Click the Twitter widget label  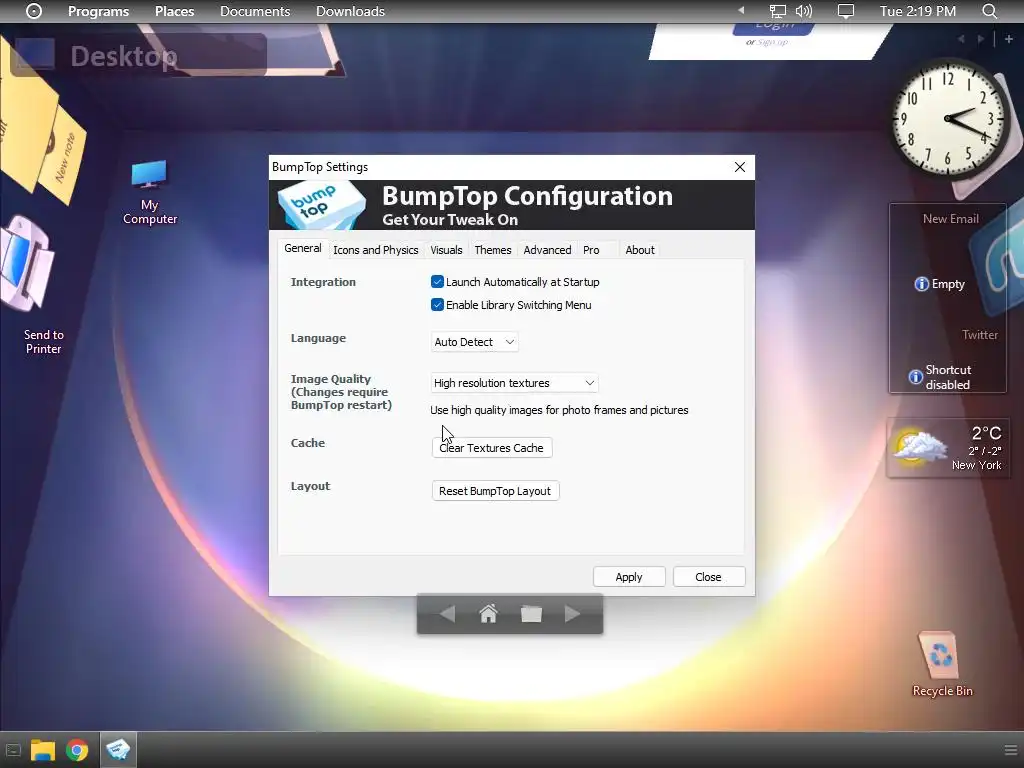click(x=980, y=335)
